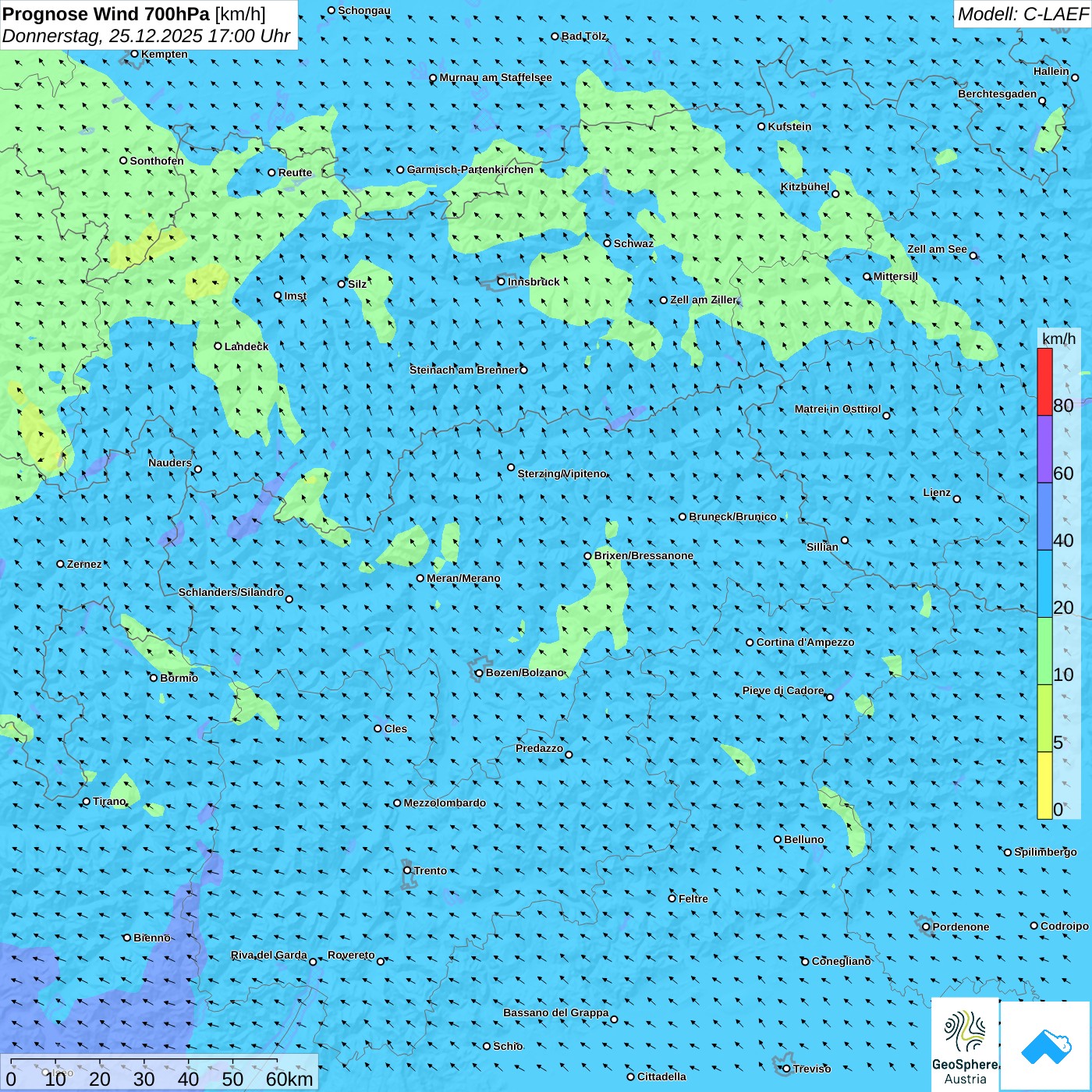Viewport: 1092px width, 1092px height.
Task: Pick the lime 5–10 km/h legend segment
Action: (1044, 718)
